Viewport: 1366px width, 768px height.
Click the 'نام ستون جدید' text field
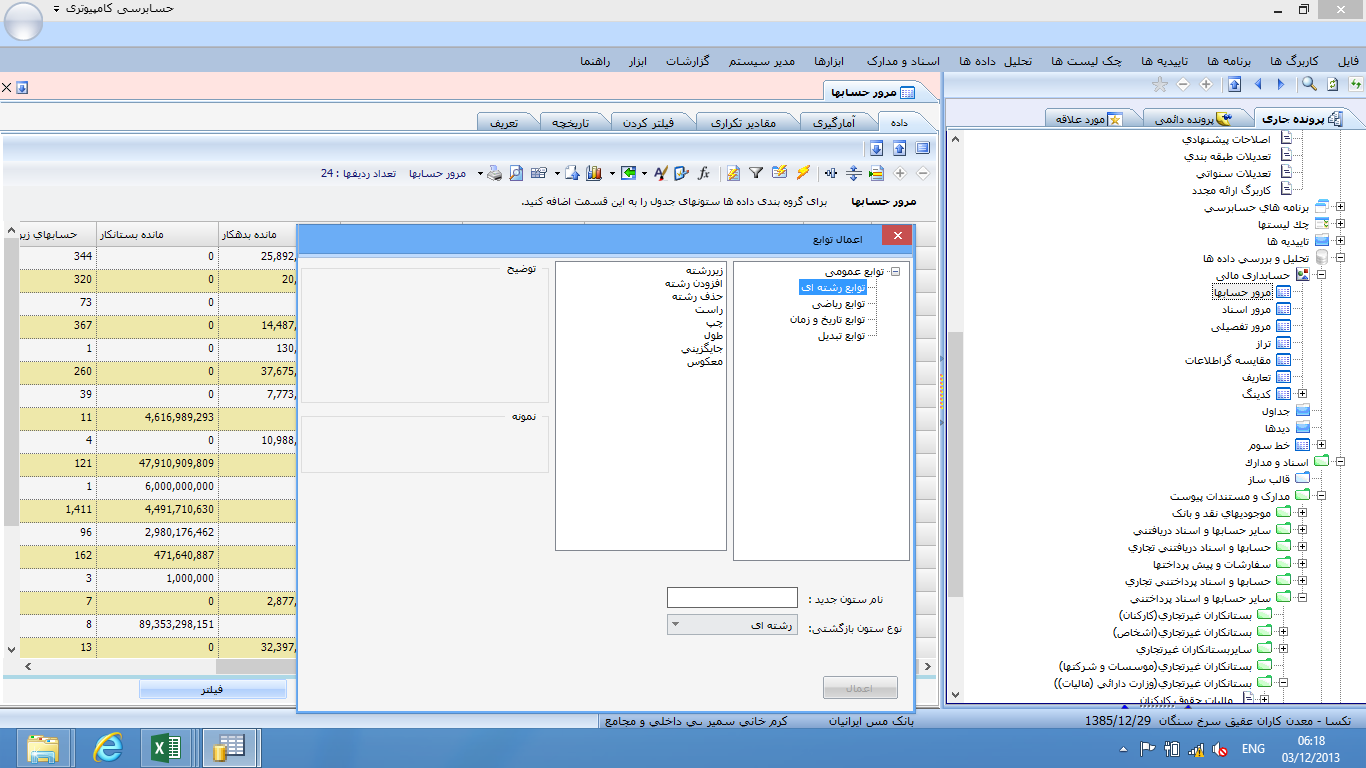(x=732, y=598)
